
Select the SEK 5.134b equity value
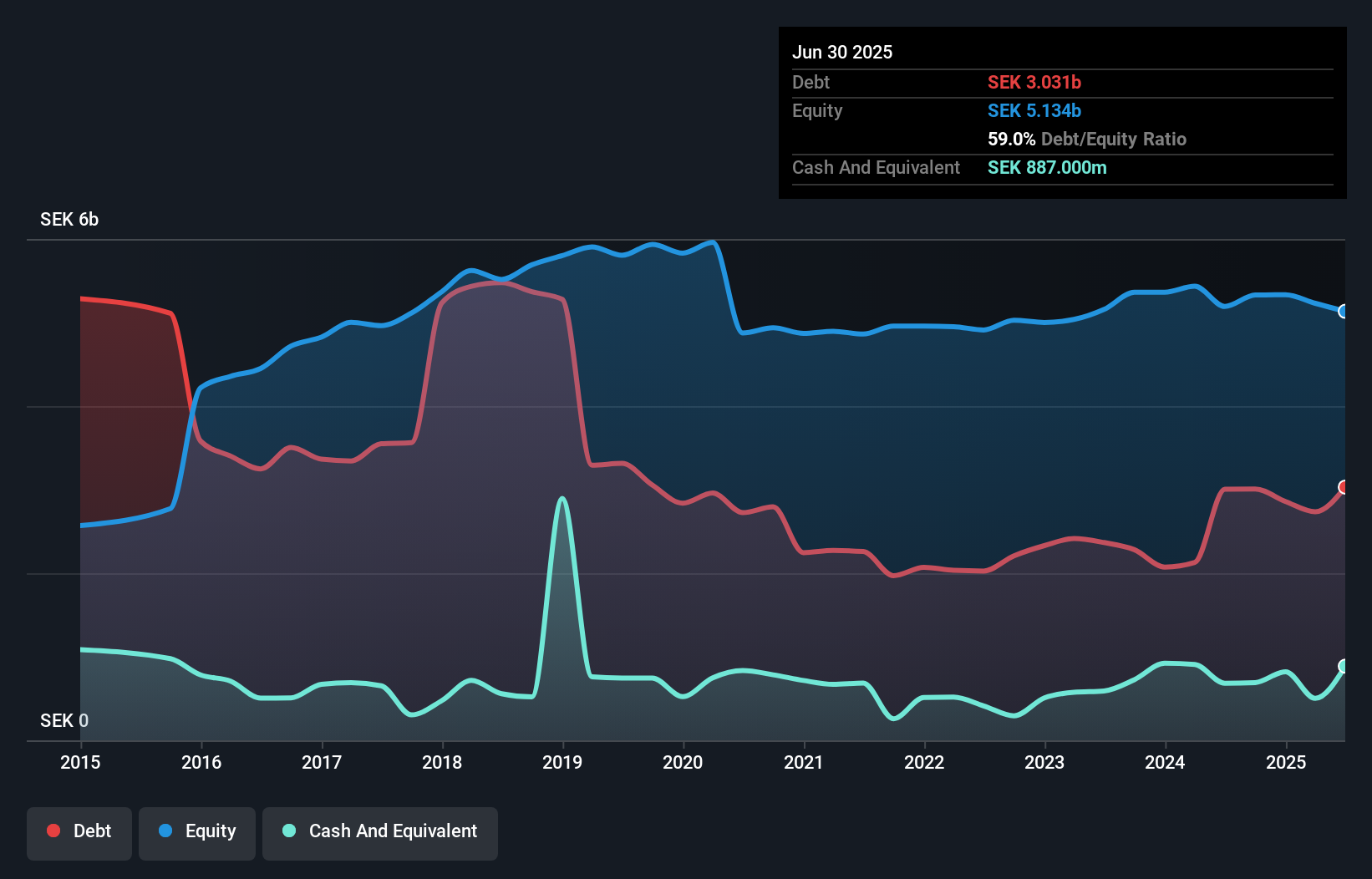pos(1034,111)
